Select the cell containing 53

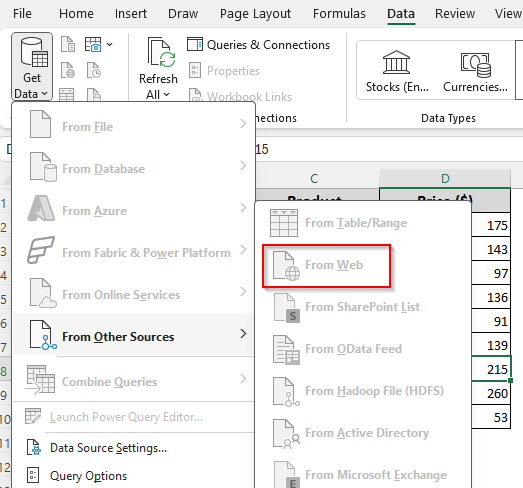(x=491, y=417)
